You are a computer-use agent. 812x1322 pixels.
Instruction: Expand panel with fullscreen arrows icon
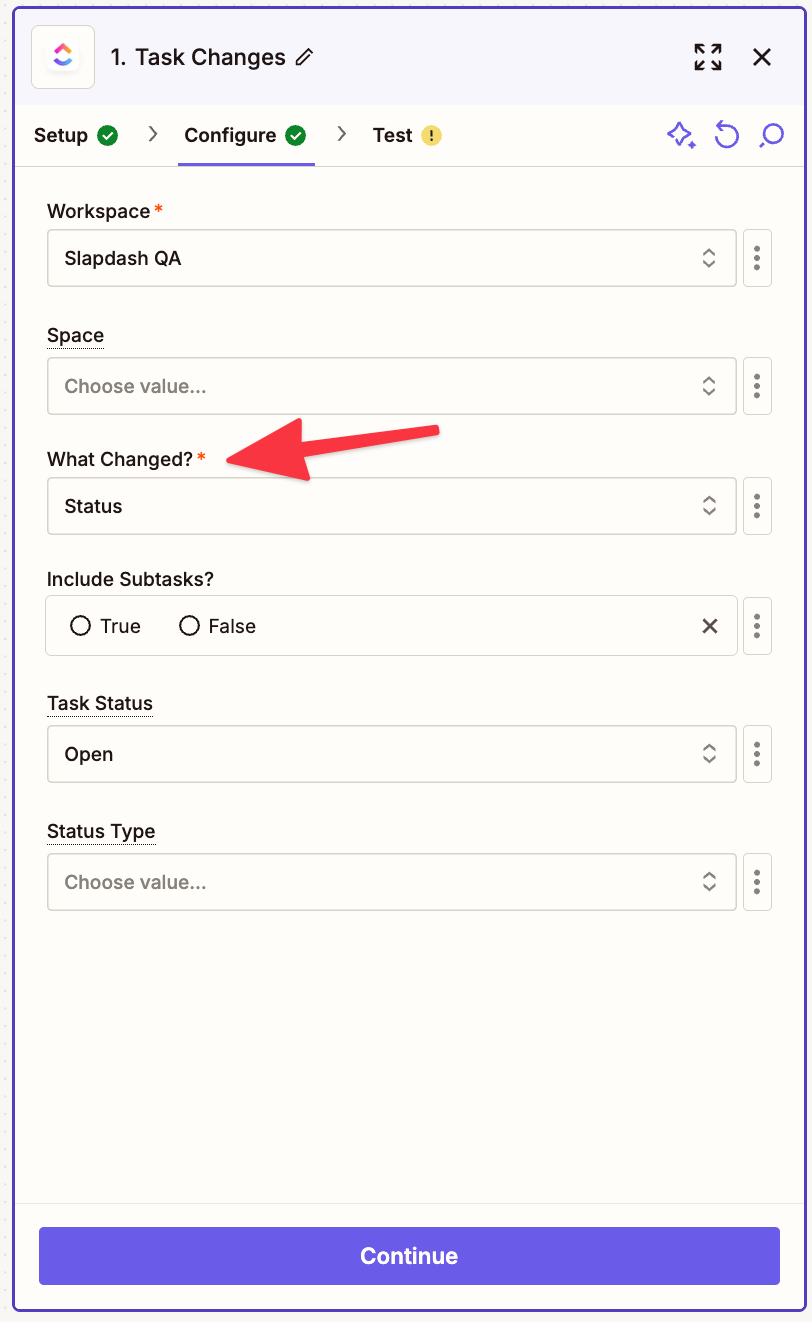tap(708, 57)
